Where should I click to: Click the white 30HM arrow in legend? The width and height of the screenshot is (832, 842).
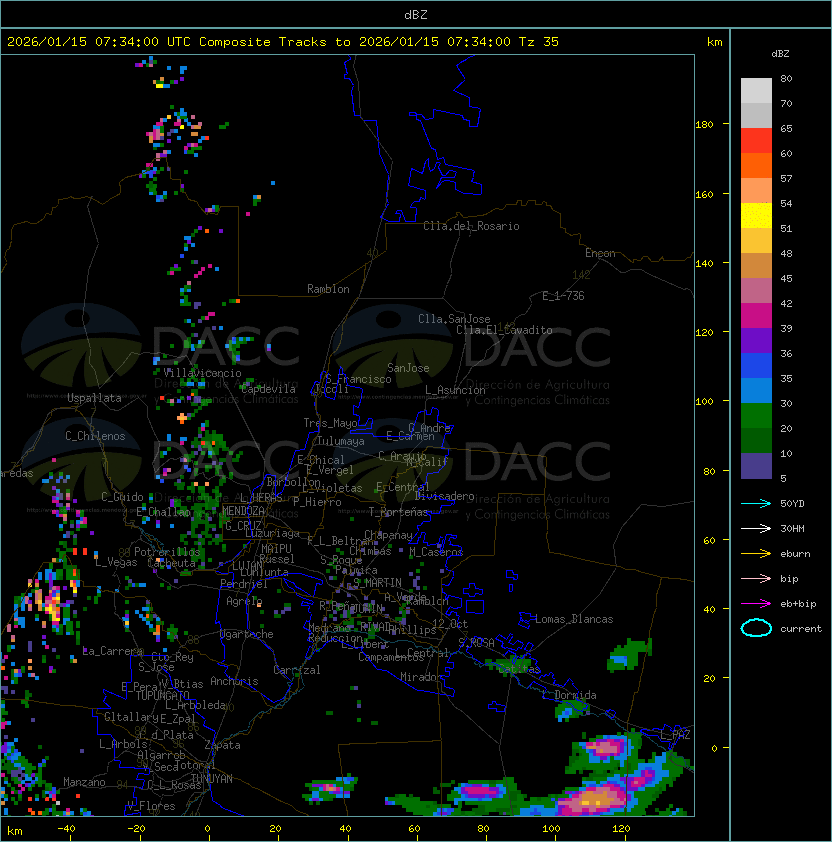coord(756,528)
